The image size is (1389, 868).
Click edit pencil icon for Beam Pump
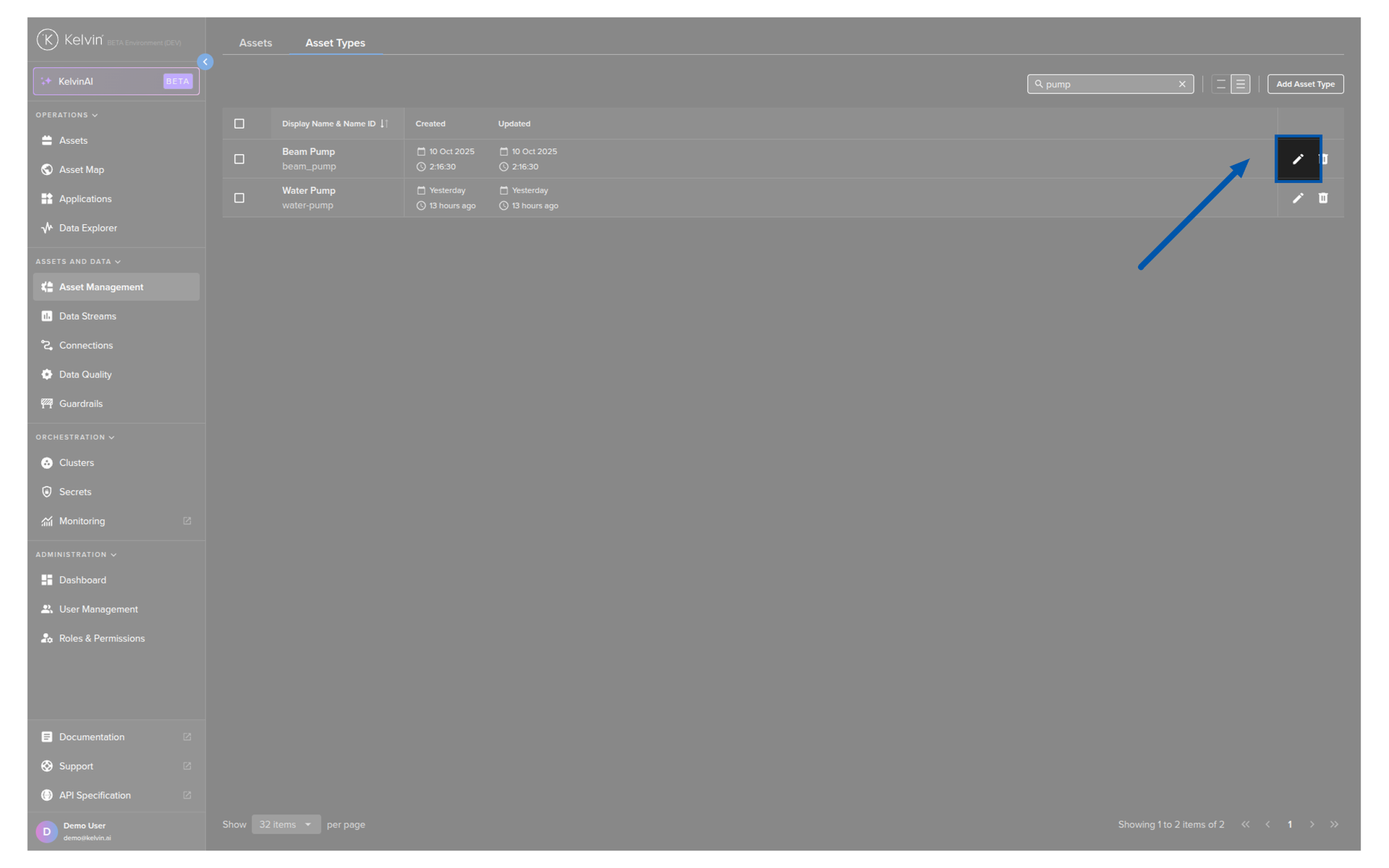(1297, 159)
